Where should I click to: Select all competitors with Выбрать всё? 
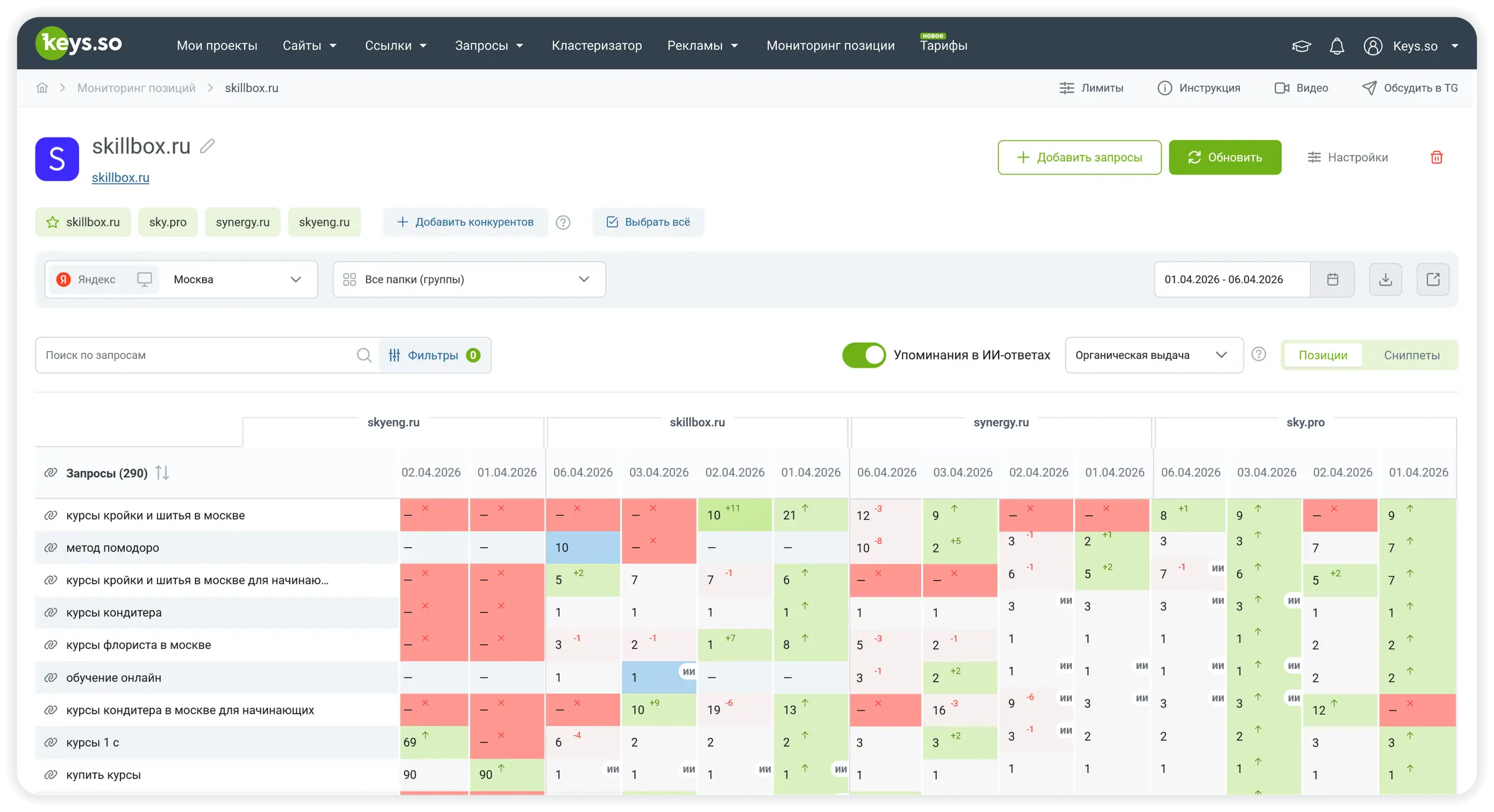648,222
